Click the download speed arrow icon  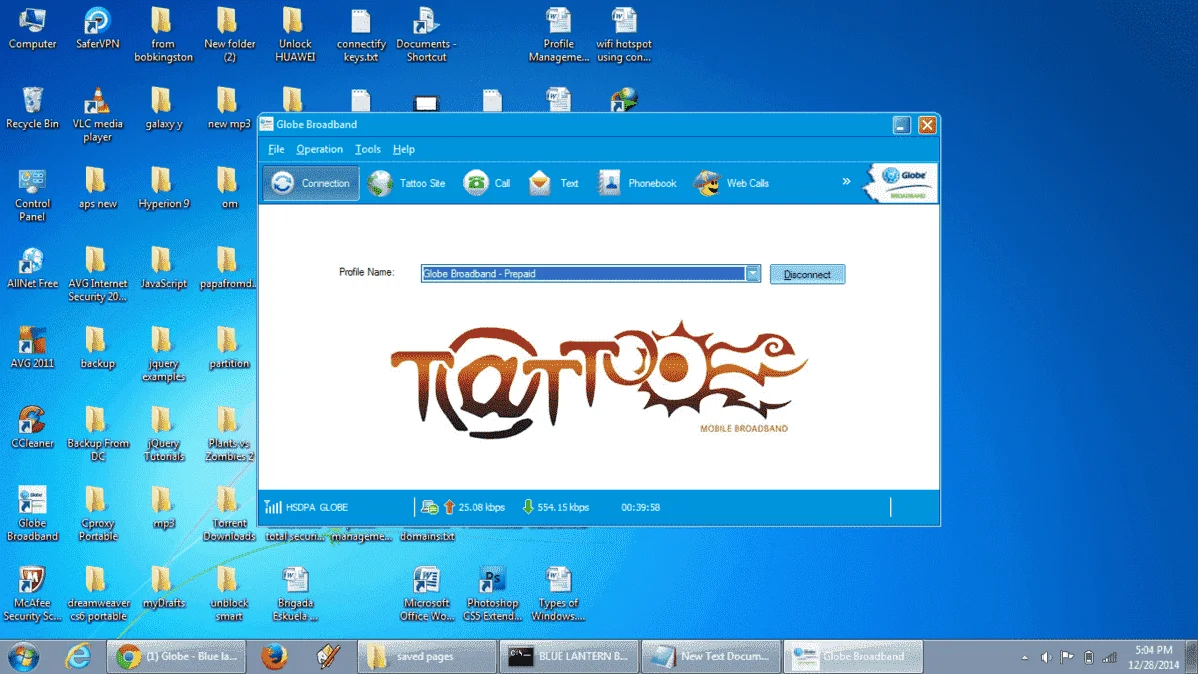point(528,507)
